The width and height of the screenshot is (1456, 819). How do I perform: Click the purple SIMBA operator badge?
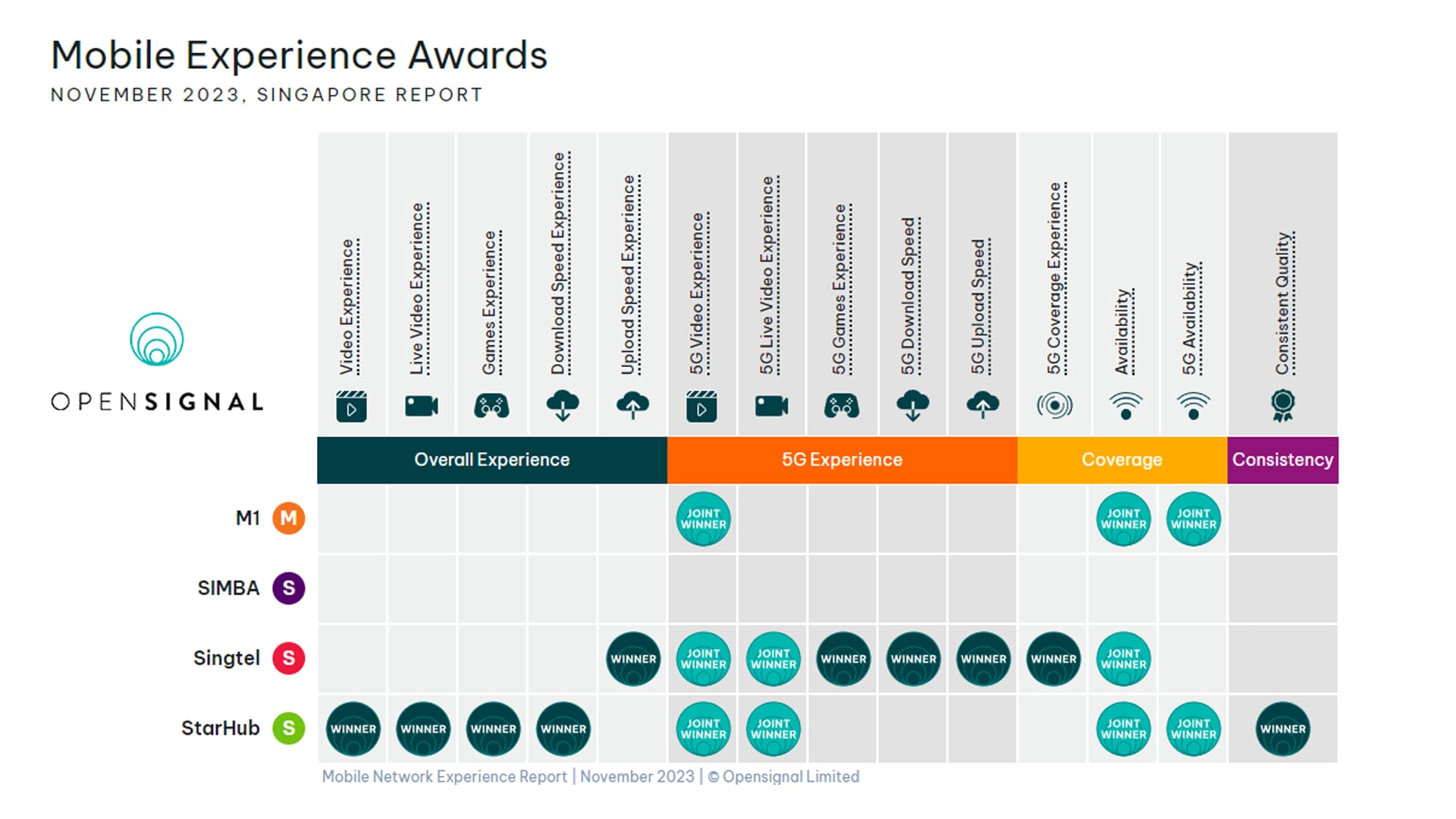pyautogui.click(x=288, y=588)
